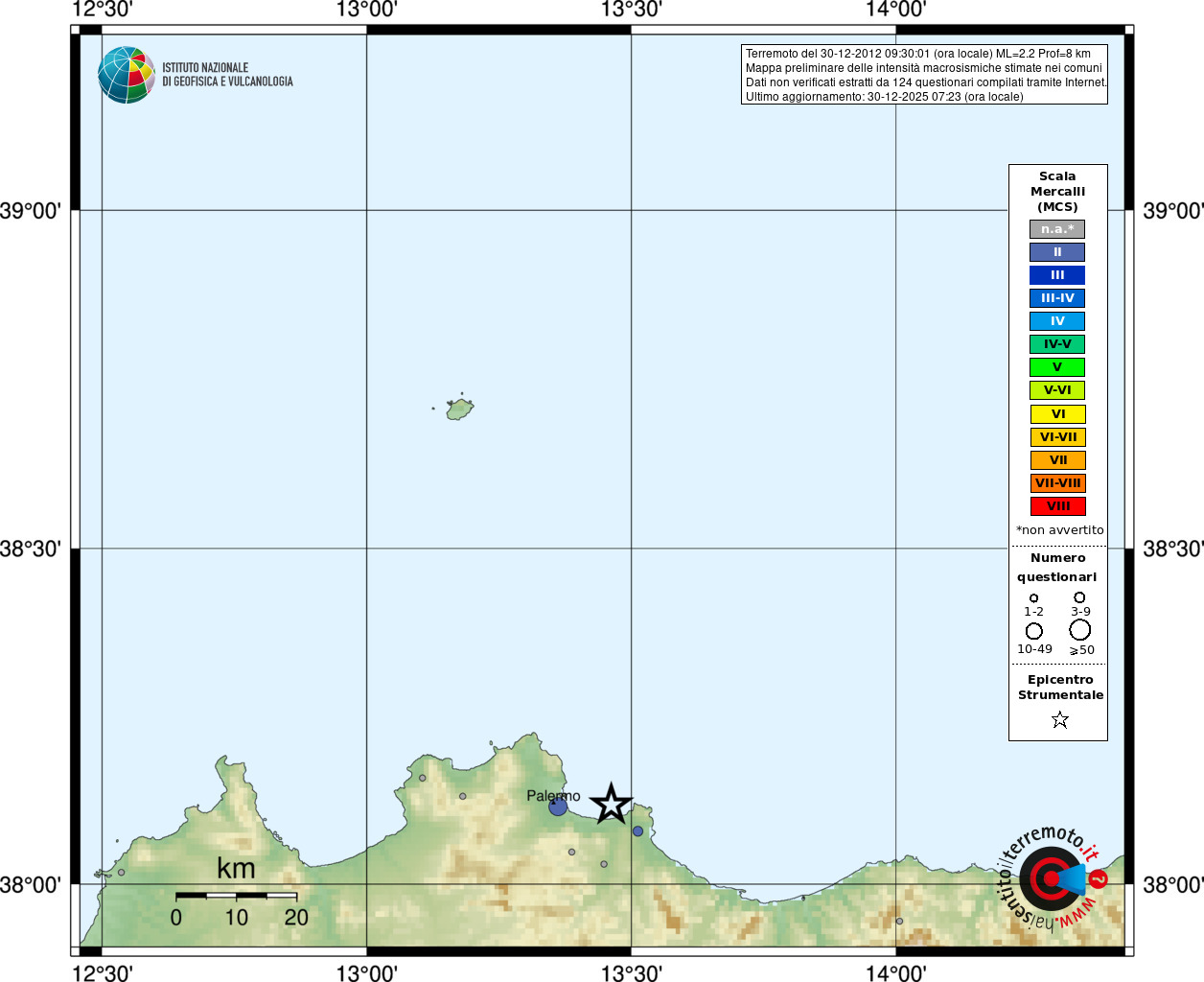
Task: Click the earthquake info text box
Action: (924, 75)
